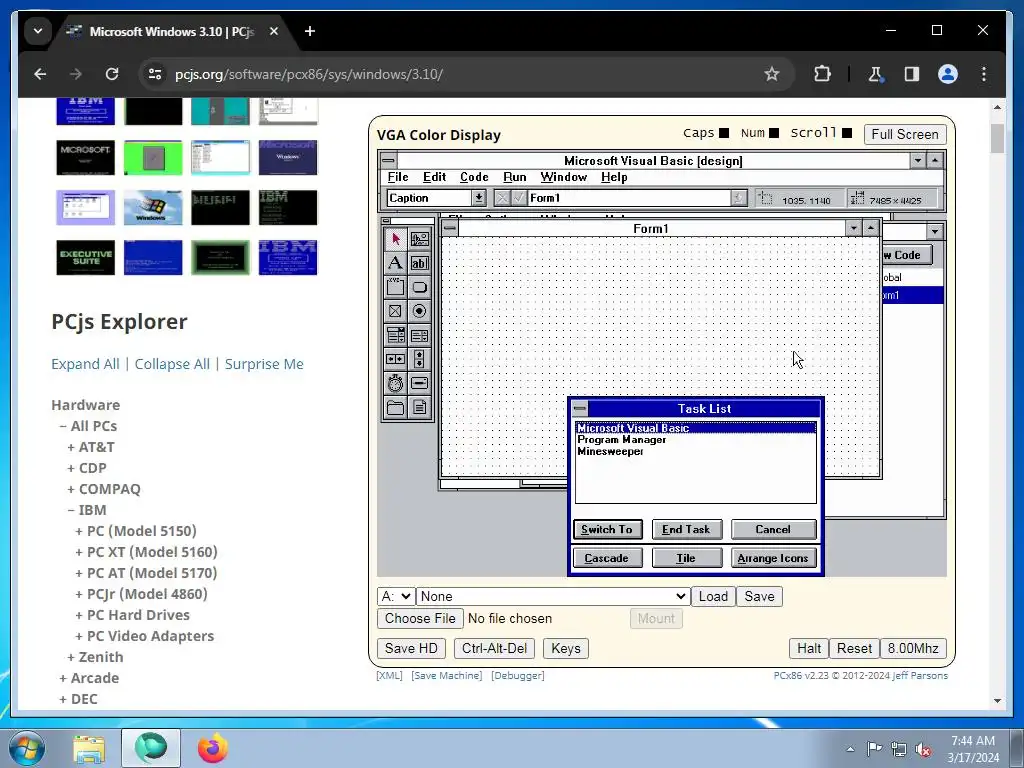Click the Cascade button
1024x768 pixels.
click(x=607, y=558)
